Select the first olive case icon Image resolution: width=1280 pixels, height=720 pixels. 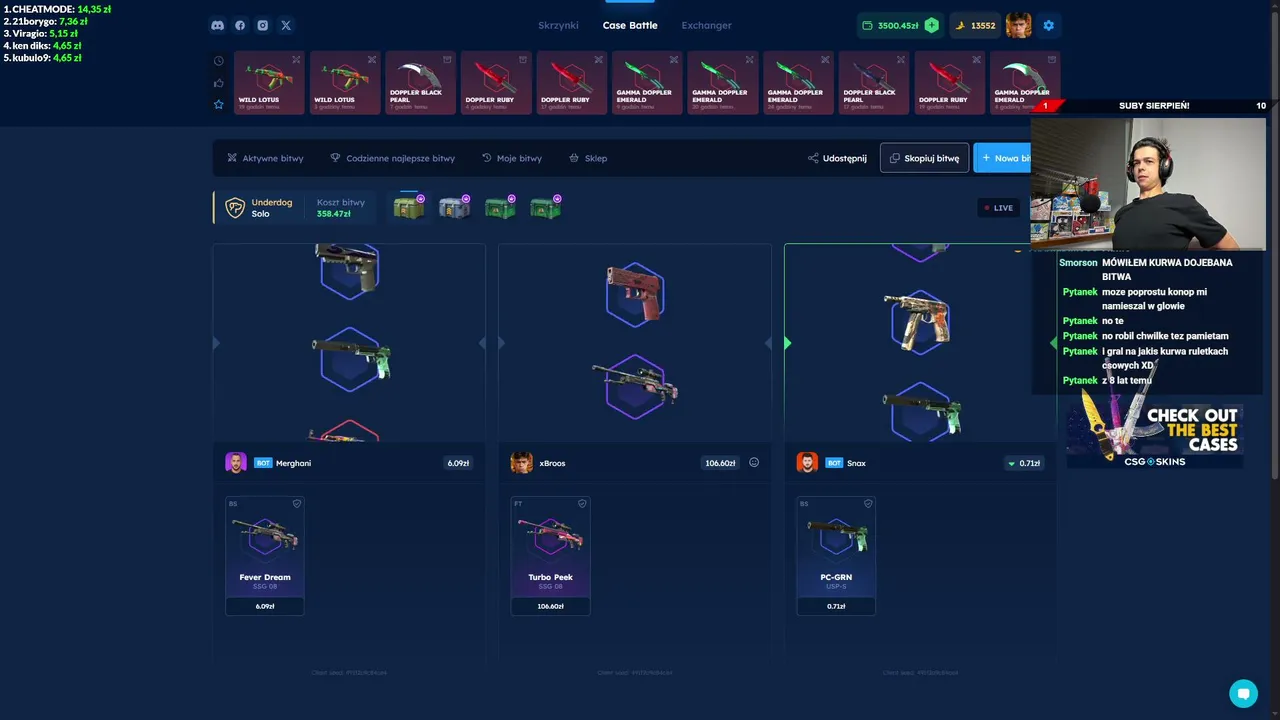pyautogui.click(x=408, y=207)
